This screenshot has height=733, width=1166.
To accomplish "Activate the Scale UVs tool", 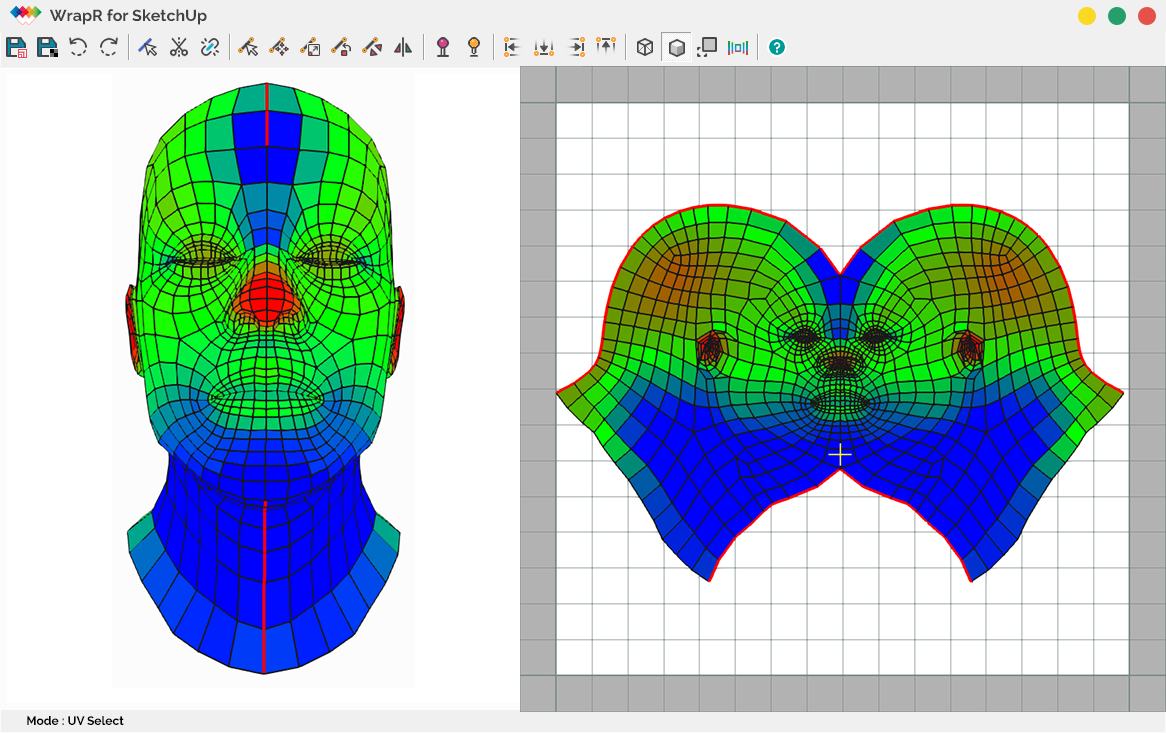I will click(x=311, y=47).
